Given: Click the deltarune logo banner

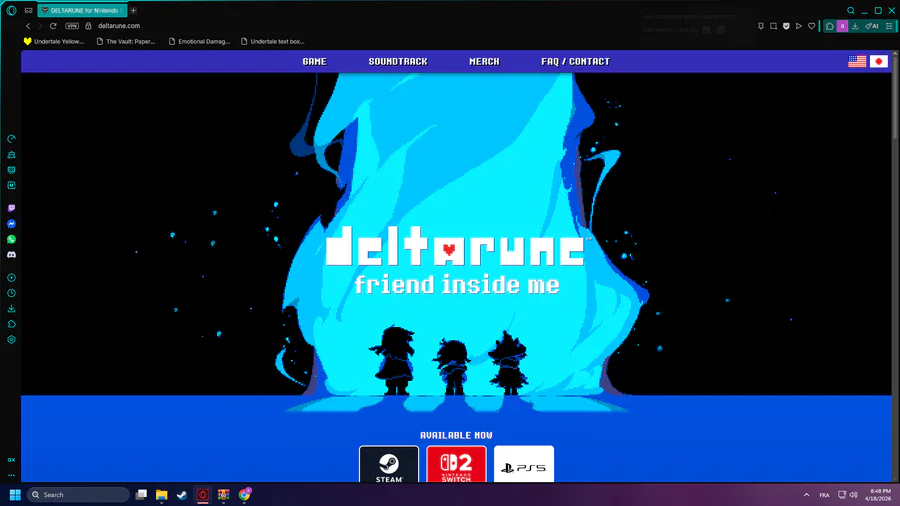Looking at the screenshot, I should [x=456, y=246].
